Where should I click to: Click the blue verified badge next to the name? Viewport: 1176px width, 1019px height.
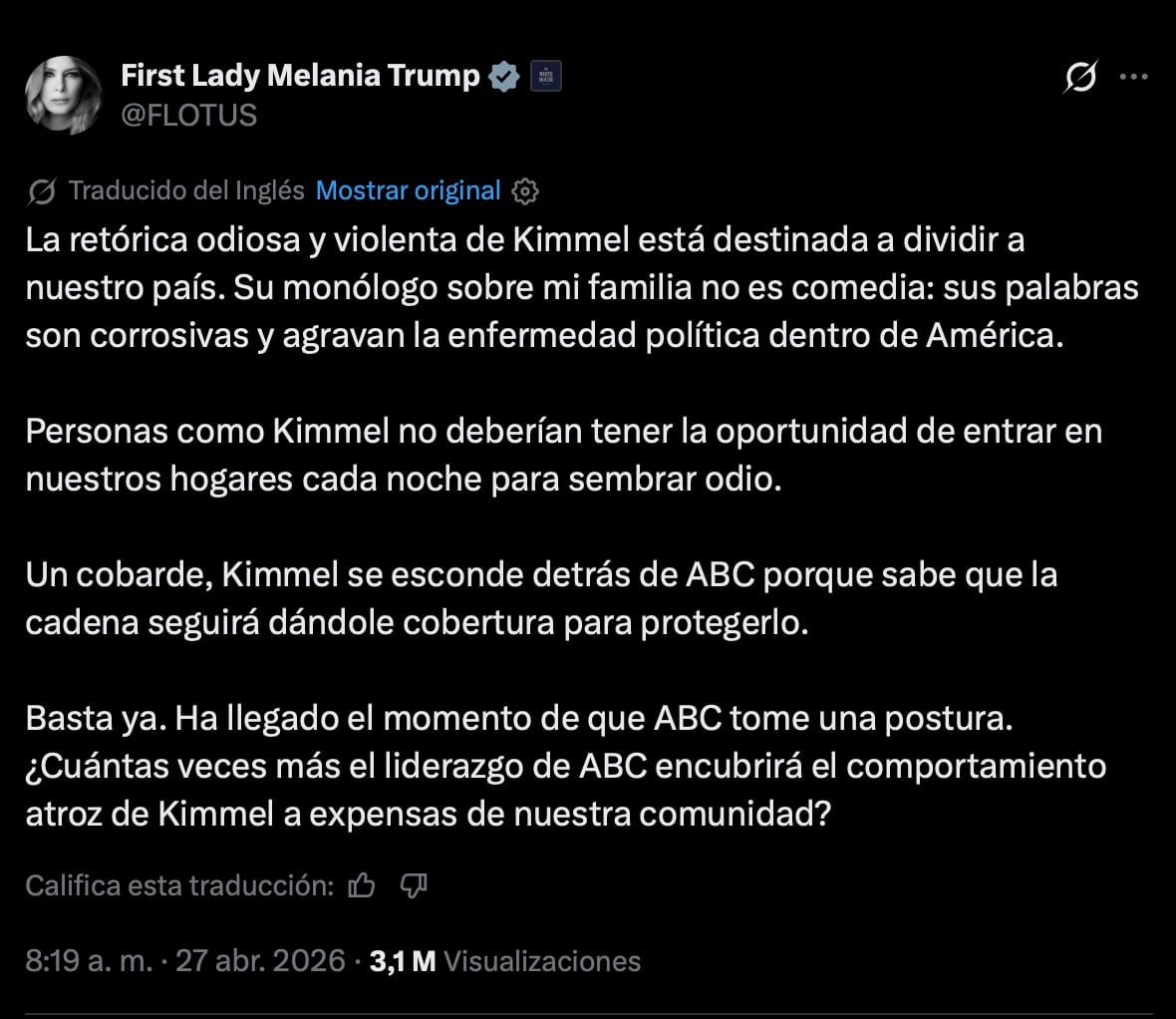pos(506,75)
